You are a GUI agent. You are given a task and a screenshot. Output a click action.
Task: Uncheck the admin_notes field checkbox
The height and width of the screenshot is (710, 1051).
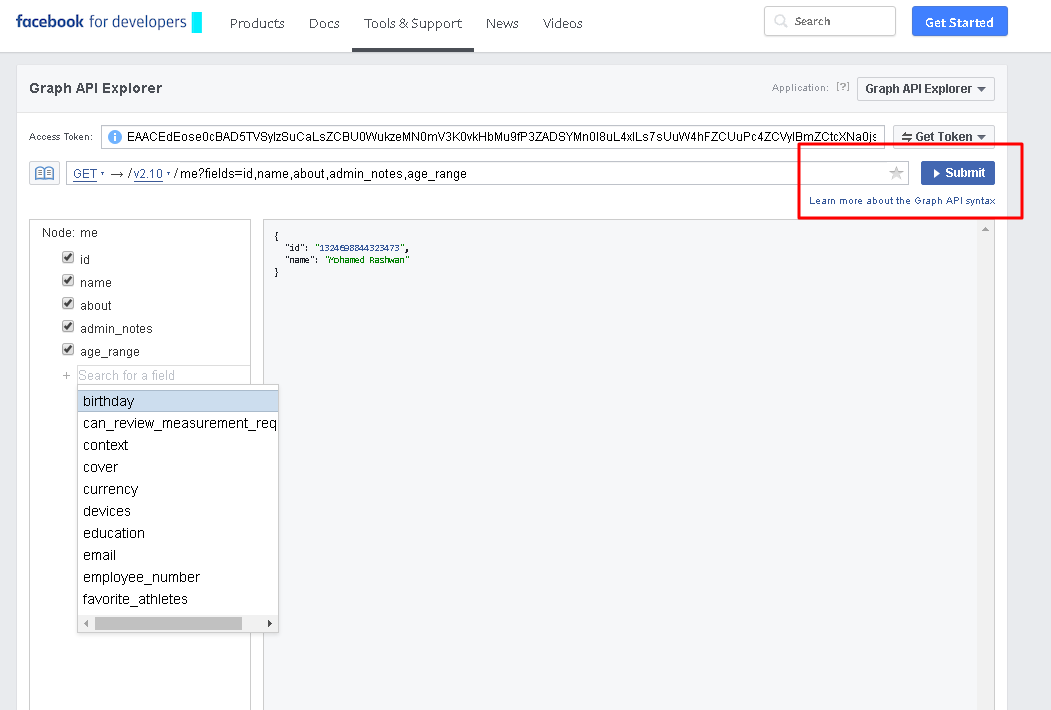click(68, 327)
